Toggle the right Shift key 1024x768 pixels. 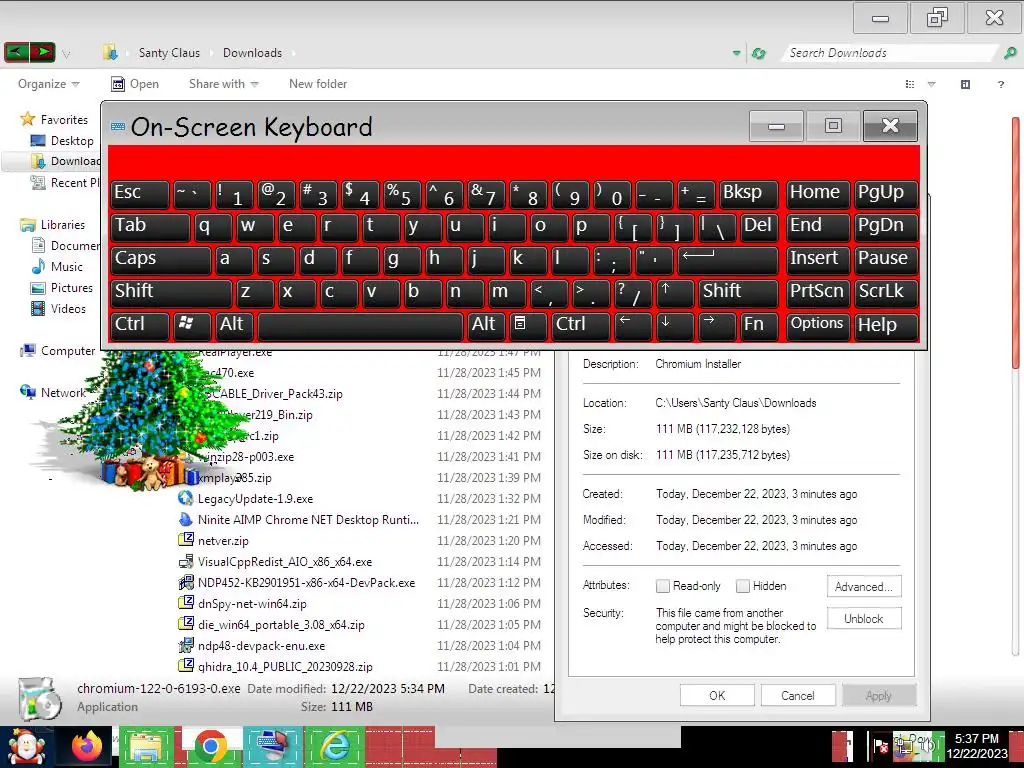738,292
